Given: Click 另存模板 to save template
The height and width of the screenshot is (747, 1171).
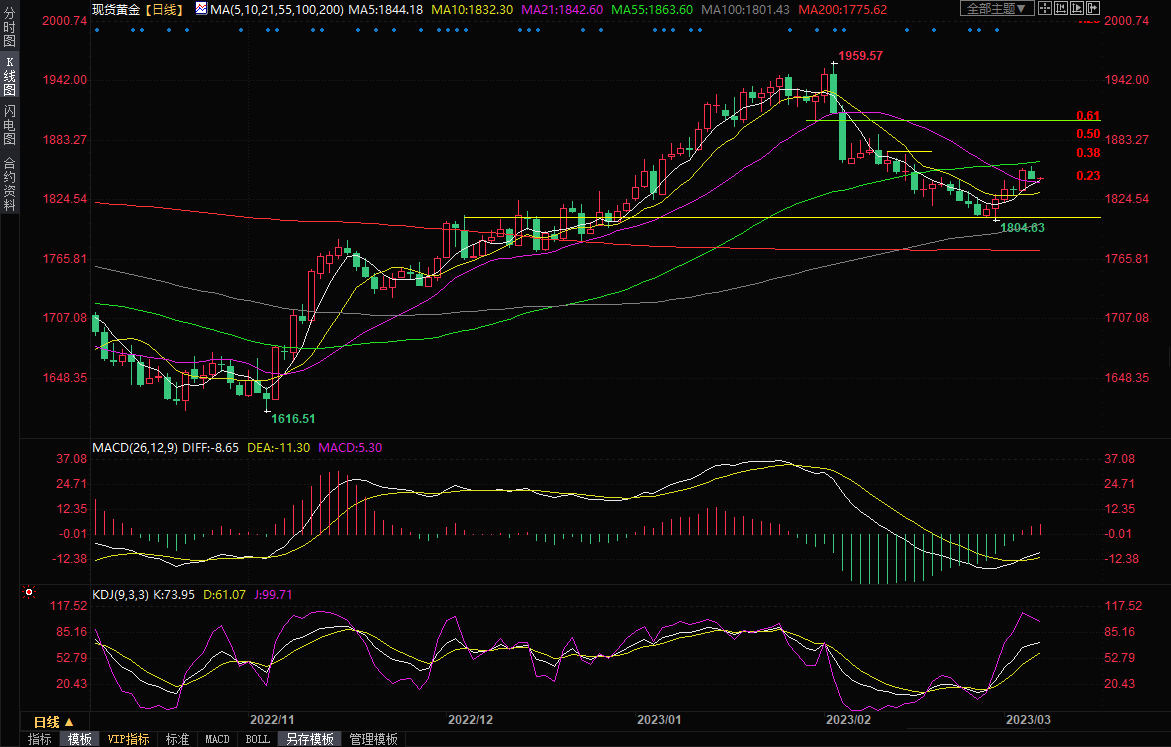Looking at the screenshot, I should [x=310, y=739].
